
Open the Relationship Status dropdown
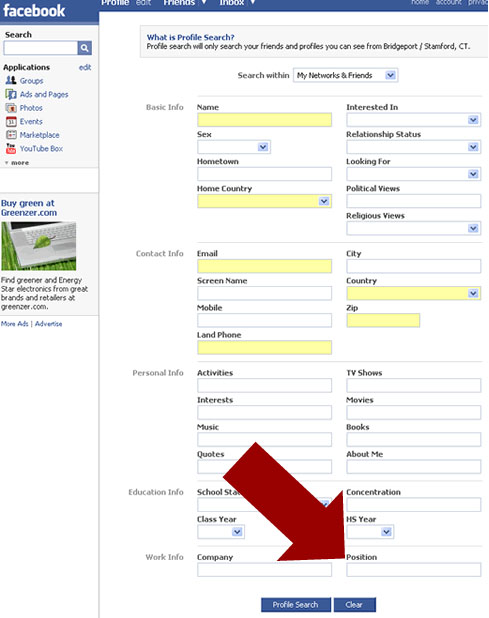pos(413,147)
